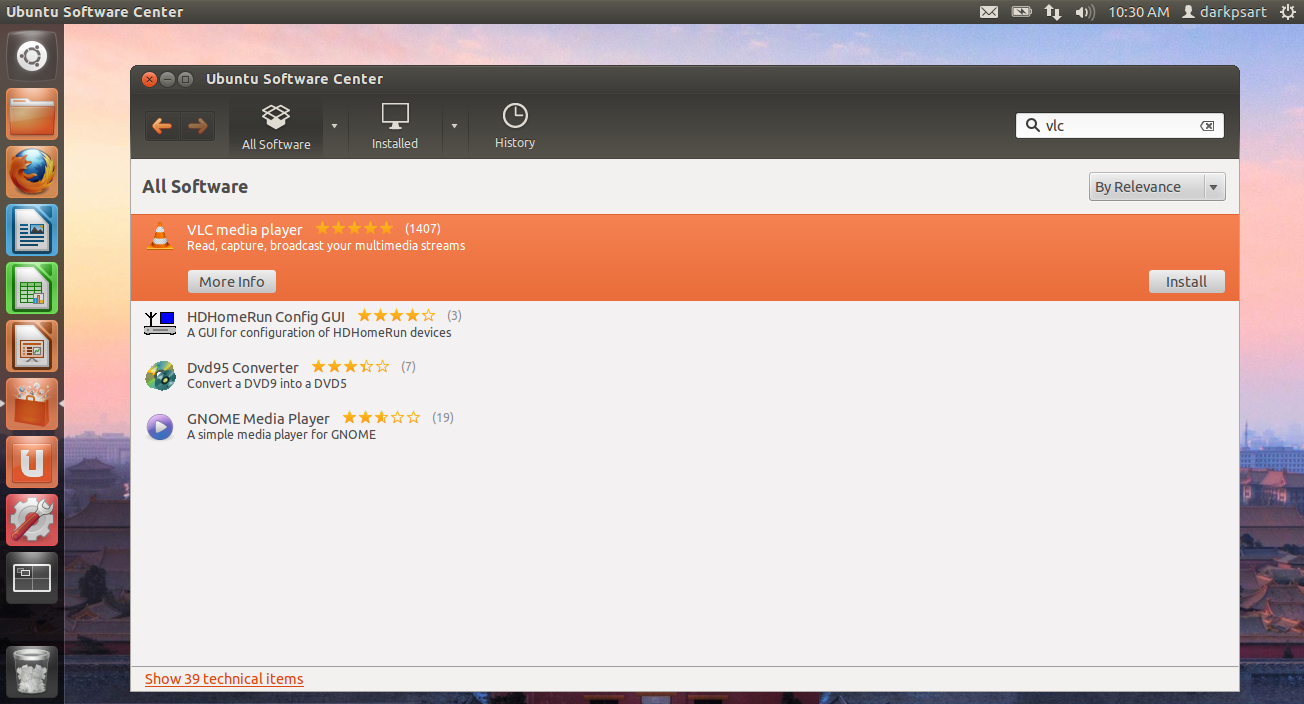Click the magnifier icon in search box
Screen dimensions: 1304x704
(x=1032, y=126)
